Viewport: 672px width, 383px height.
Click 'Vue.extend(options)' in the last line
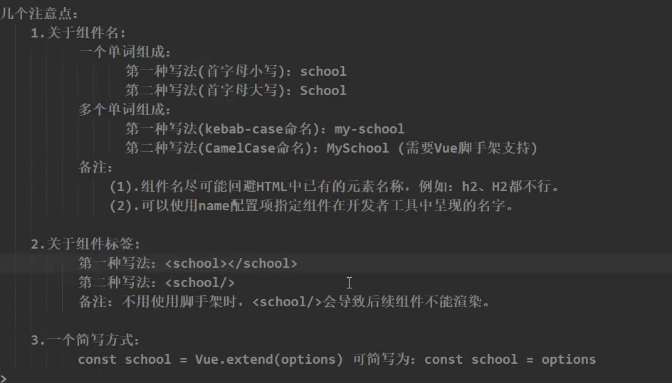[269, 359]
